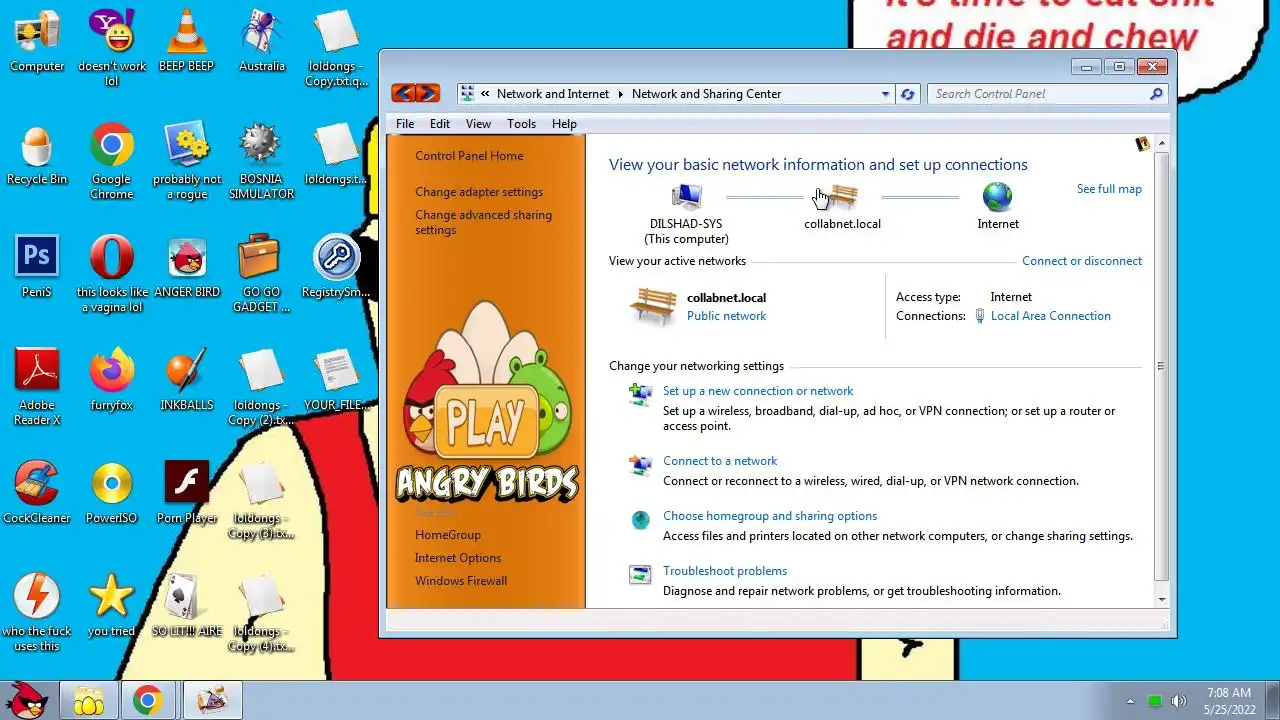Click Set up a new connection or network
Screen dimensions: 1280x720
tap(758, 391)
